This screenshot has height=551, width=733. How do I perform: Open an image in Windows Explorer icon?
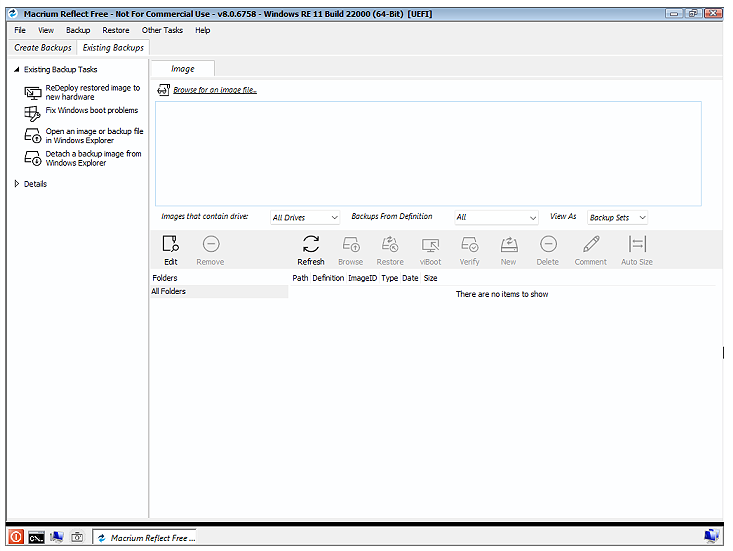(x=33, y=136)
